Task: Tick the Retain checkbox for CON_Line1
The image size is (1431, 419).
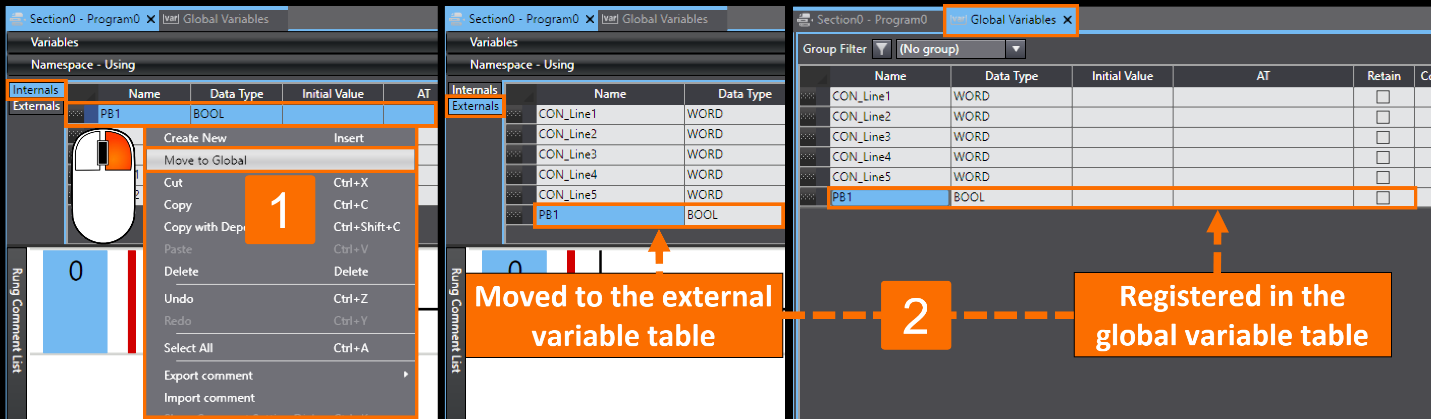Action: 1383,97
